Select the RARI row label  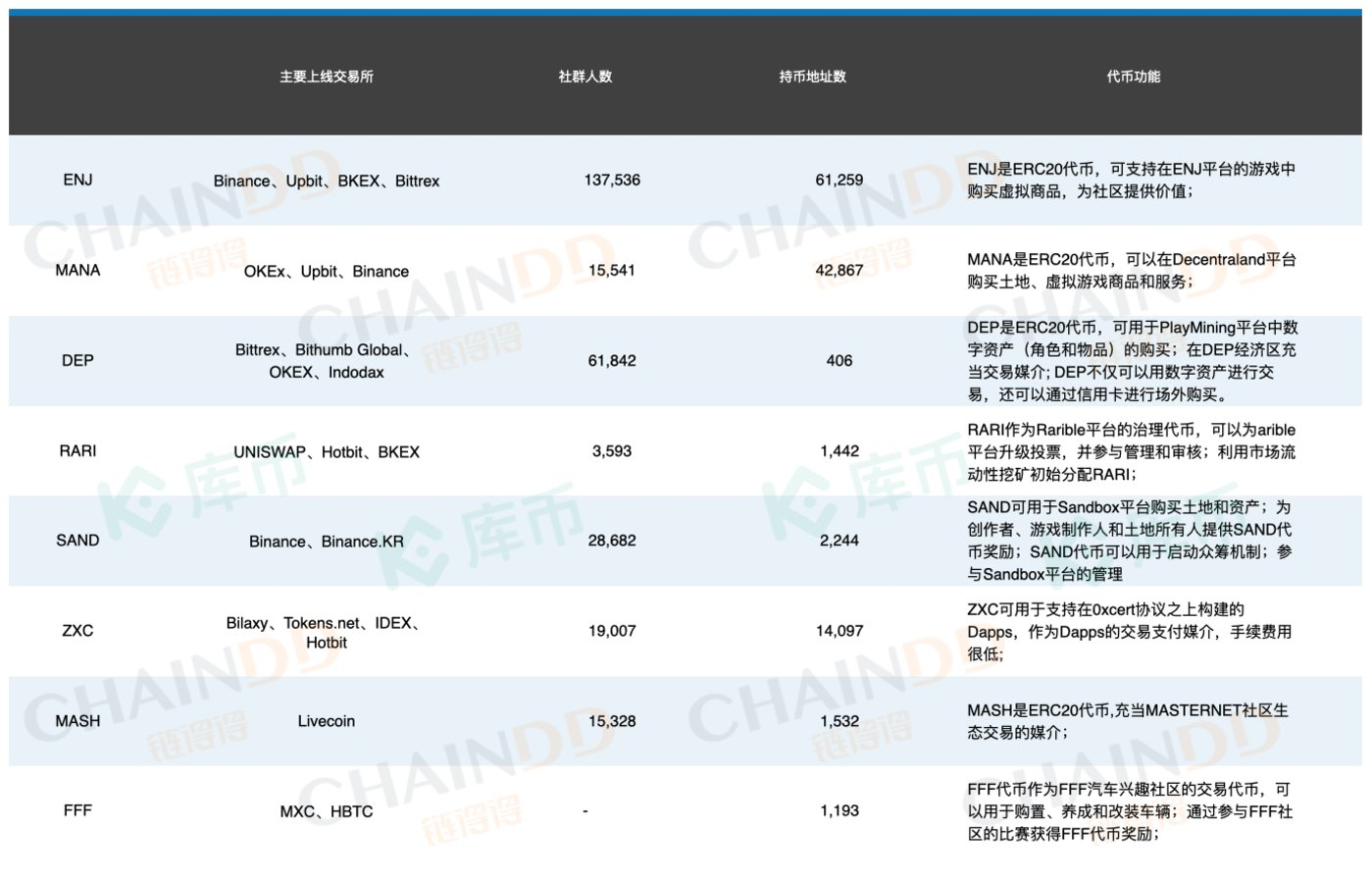[x=77, y=450]
